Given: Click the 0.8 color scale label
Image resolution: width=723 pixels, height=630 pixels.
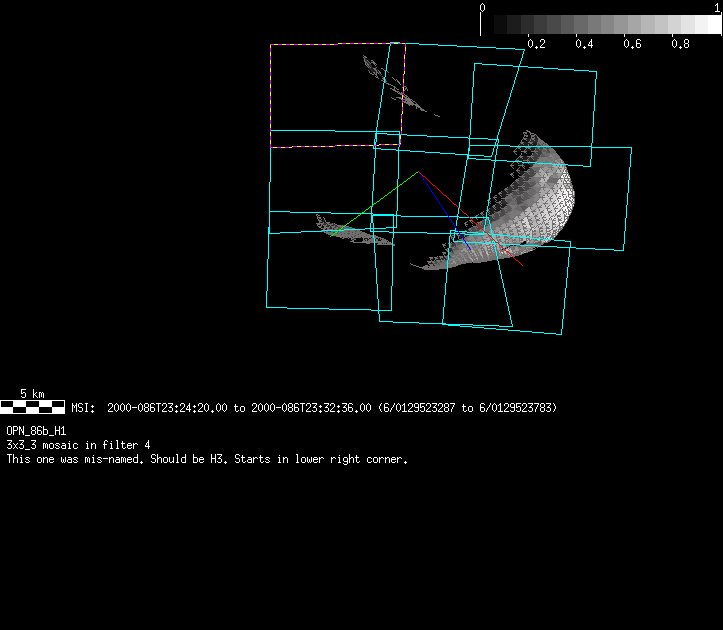Looking at the screenshot, I should pyautogui.click(x=680, y=44).
